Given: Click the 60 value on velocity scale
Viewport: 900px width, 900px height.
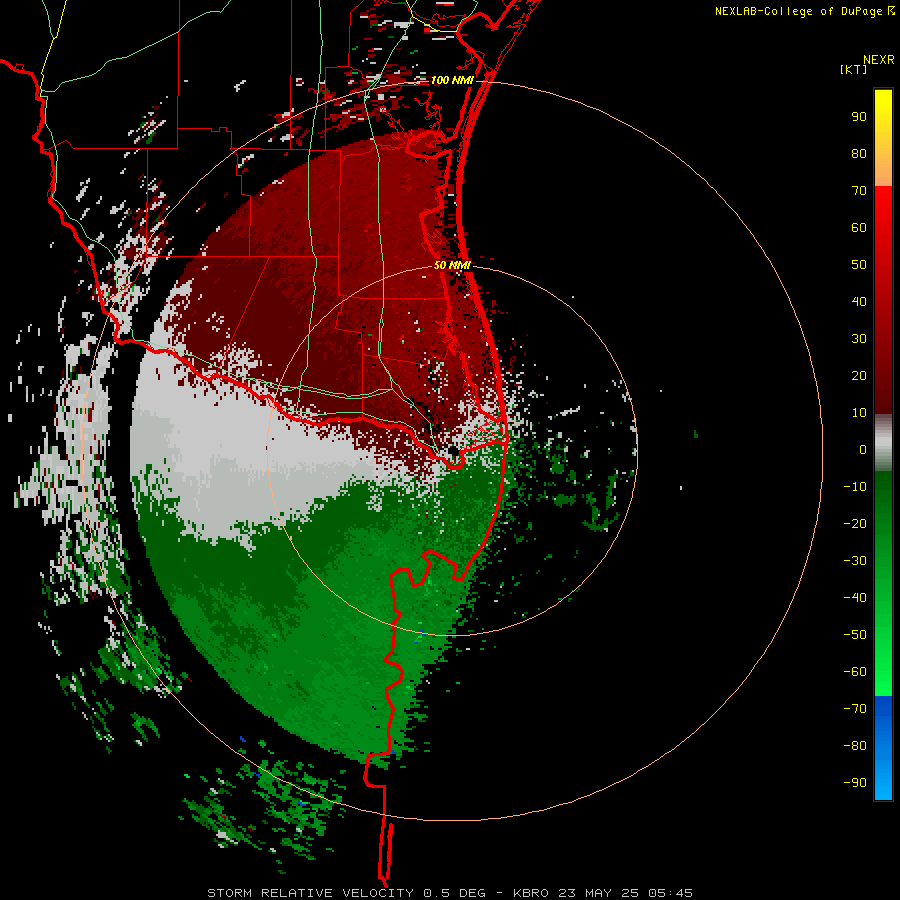Looking at the screenshot, I should pyautogui.click(x=859, y=228).
